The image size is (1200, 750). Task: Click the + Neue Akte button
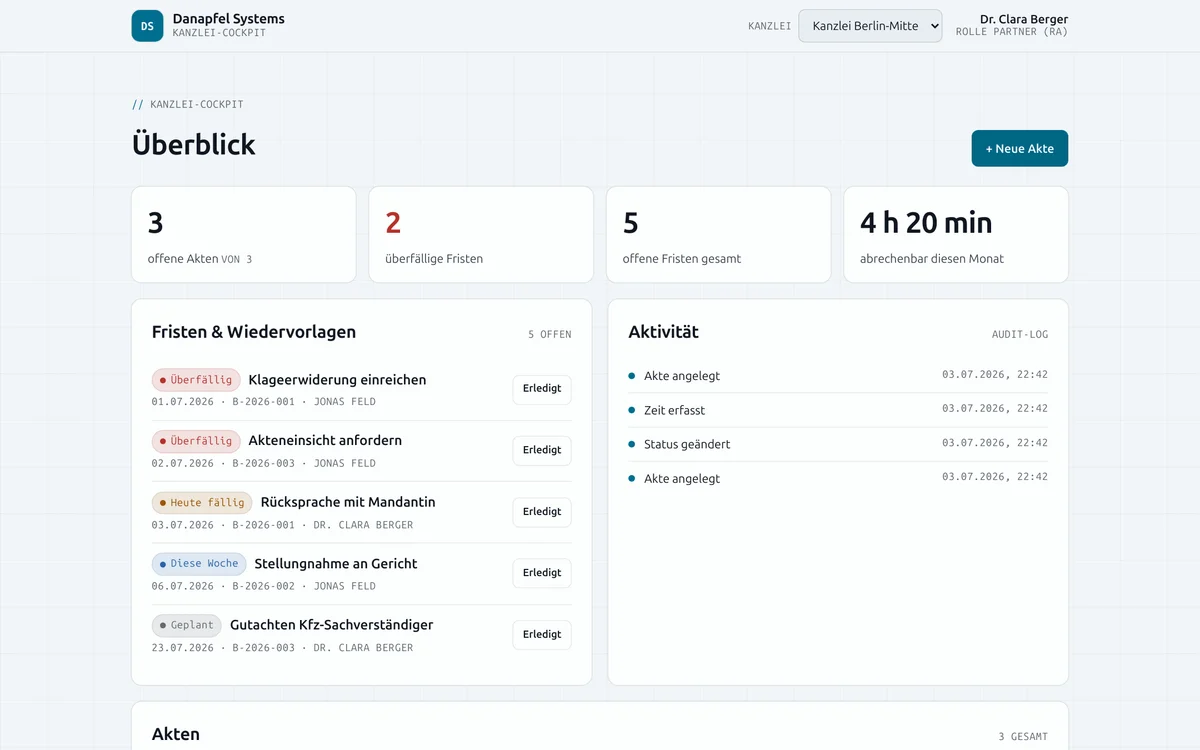point(1020,148)
